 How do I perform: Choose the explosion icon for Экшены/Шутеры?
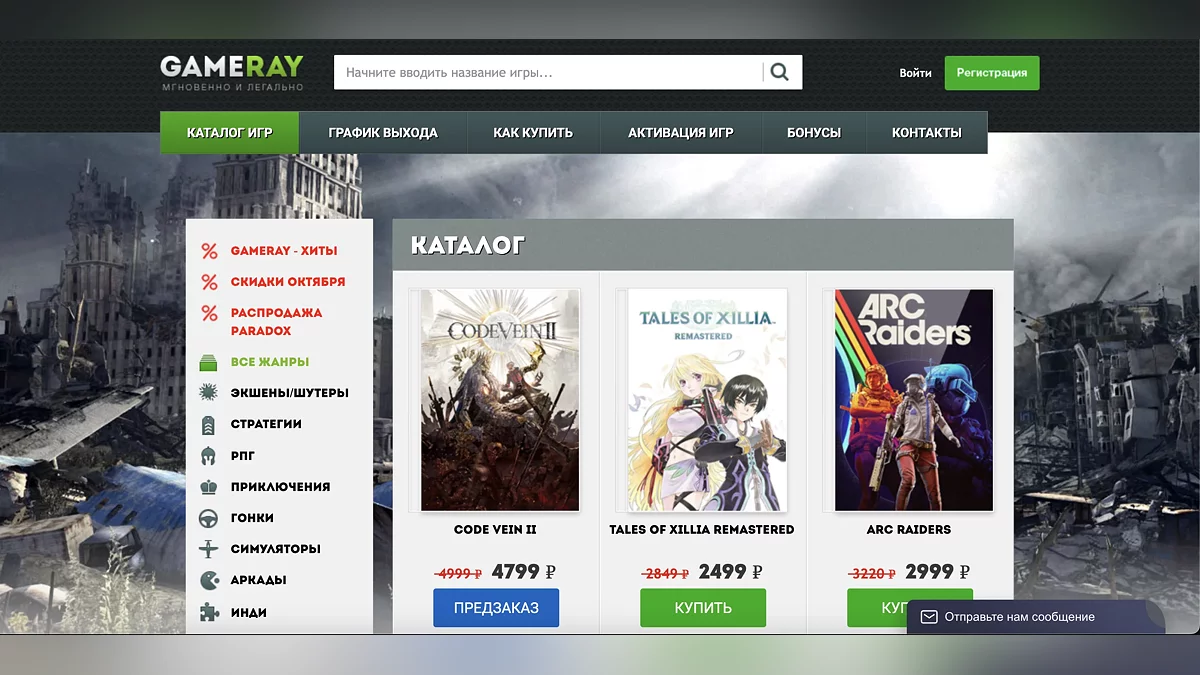click(209, 393)
